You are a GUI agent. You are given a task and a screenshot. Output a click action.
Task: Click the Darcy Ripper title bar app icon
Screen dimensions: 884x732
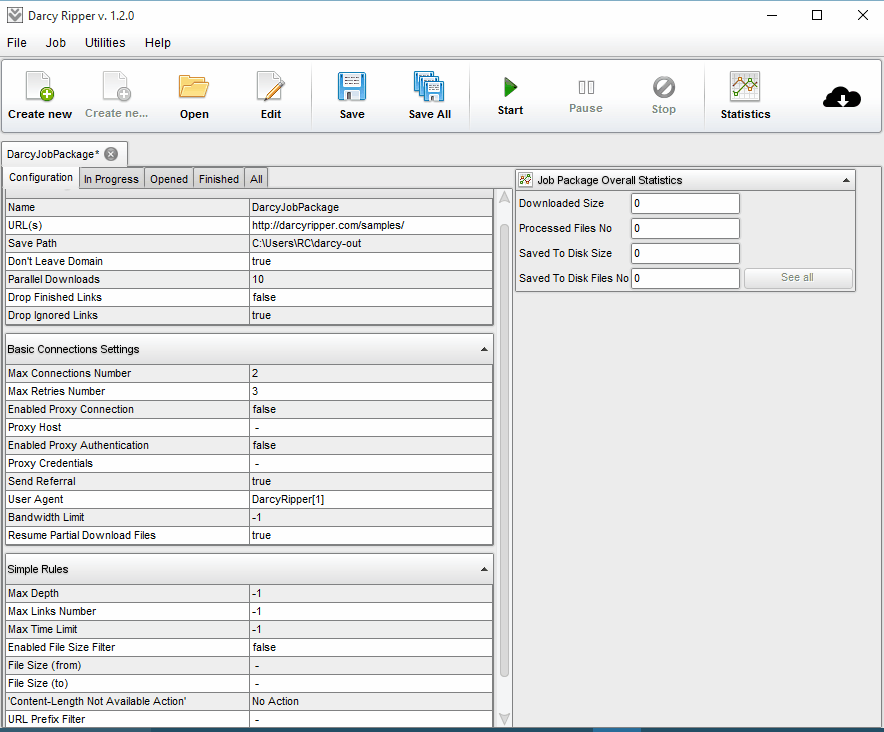pyautogui.click(x=15, y=15)
